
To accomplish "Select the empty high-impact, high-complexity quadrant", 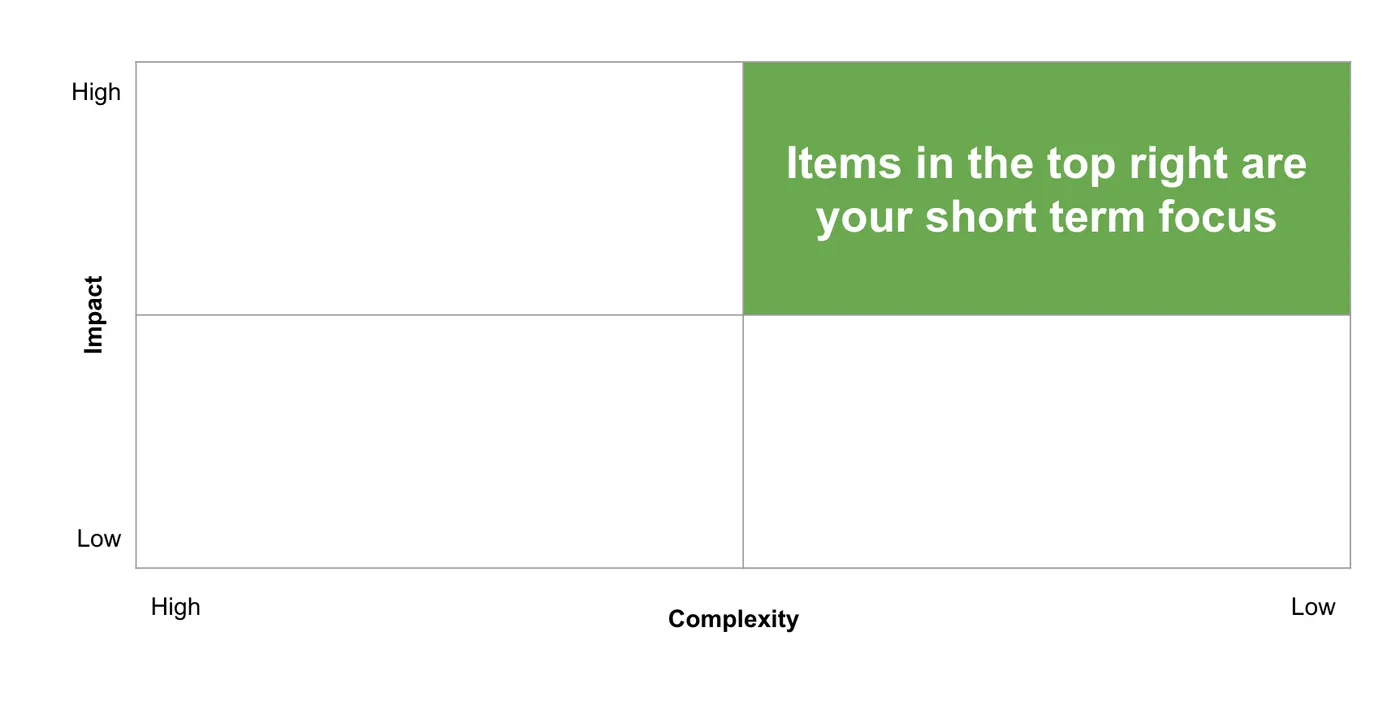I will 439,189.
